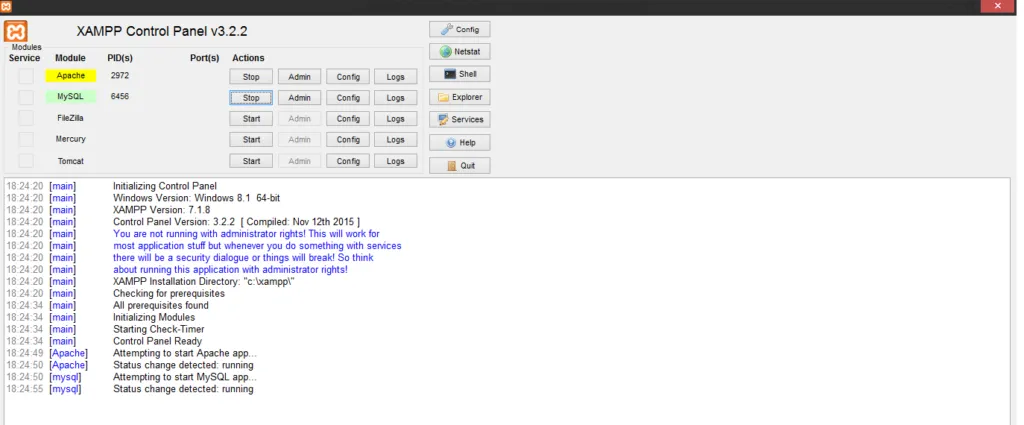
Task: Open Explorer folder button
Action: (x=460, y=97)
